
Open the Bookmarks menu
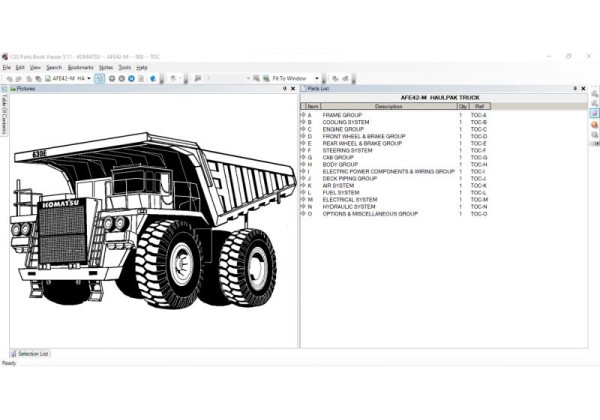point(80,67)
